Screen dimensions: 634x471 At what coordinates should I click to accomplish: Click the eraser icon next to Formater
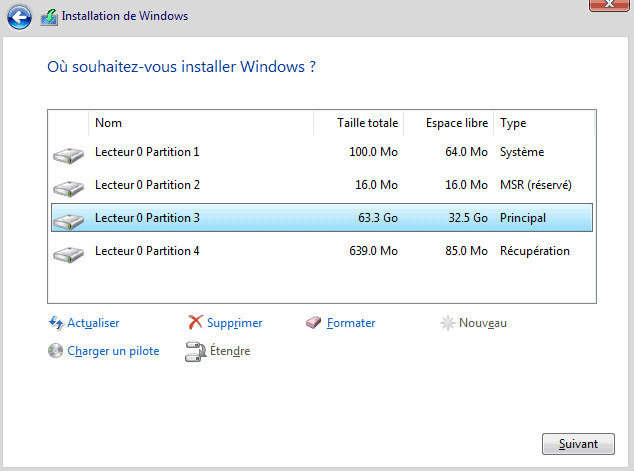[313, 323]
